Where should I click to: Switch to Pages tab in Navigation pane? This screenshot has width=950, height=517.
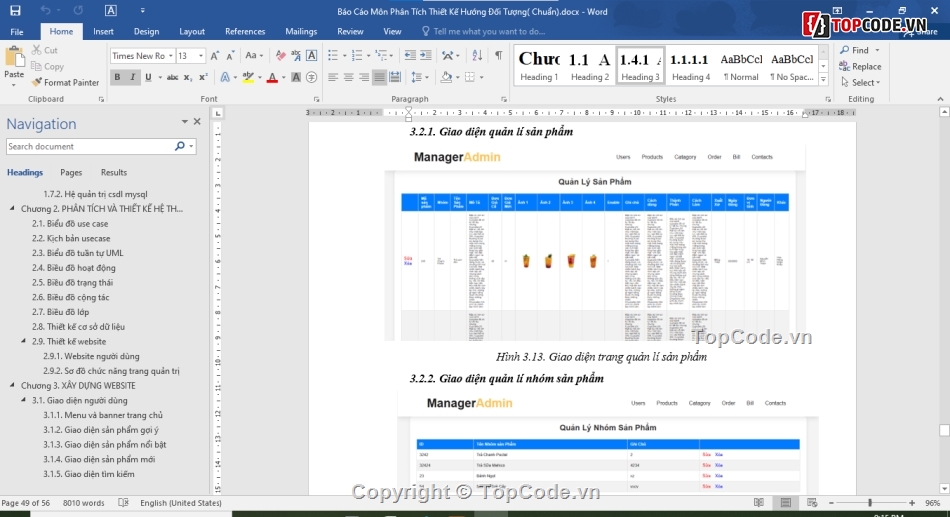pos(71,173)
